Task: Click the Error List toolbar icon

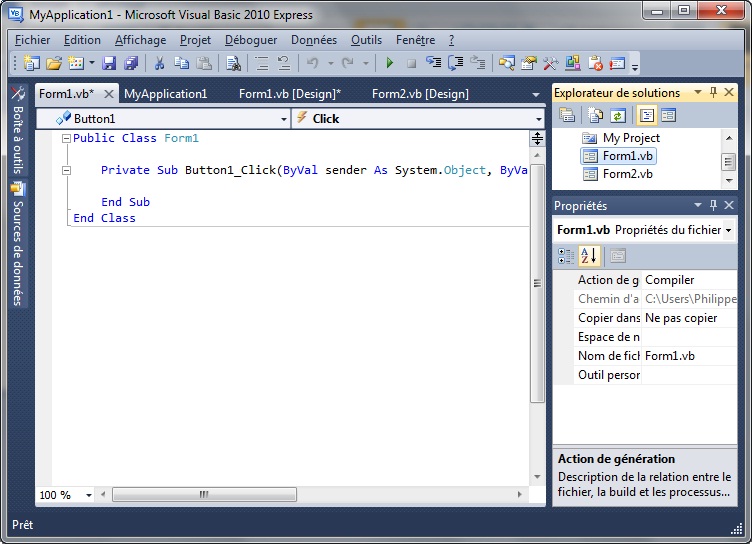Action: pyautogui.click(x=595, y=63)
